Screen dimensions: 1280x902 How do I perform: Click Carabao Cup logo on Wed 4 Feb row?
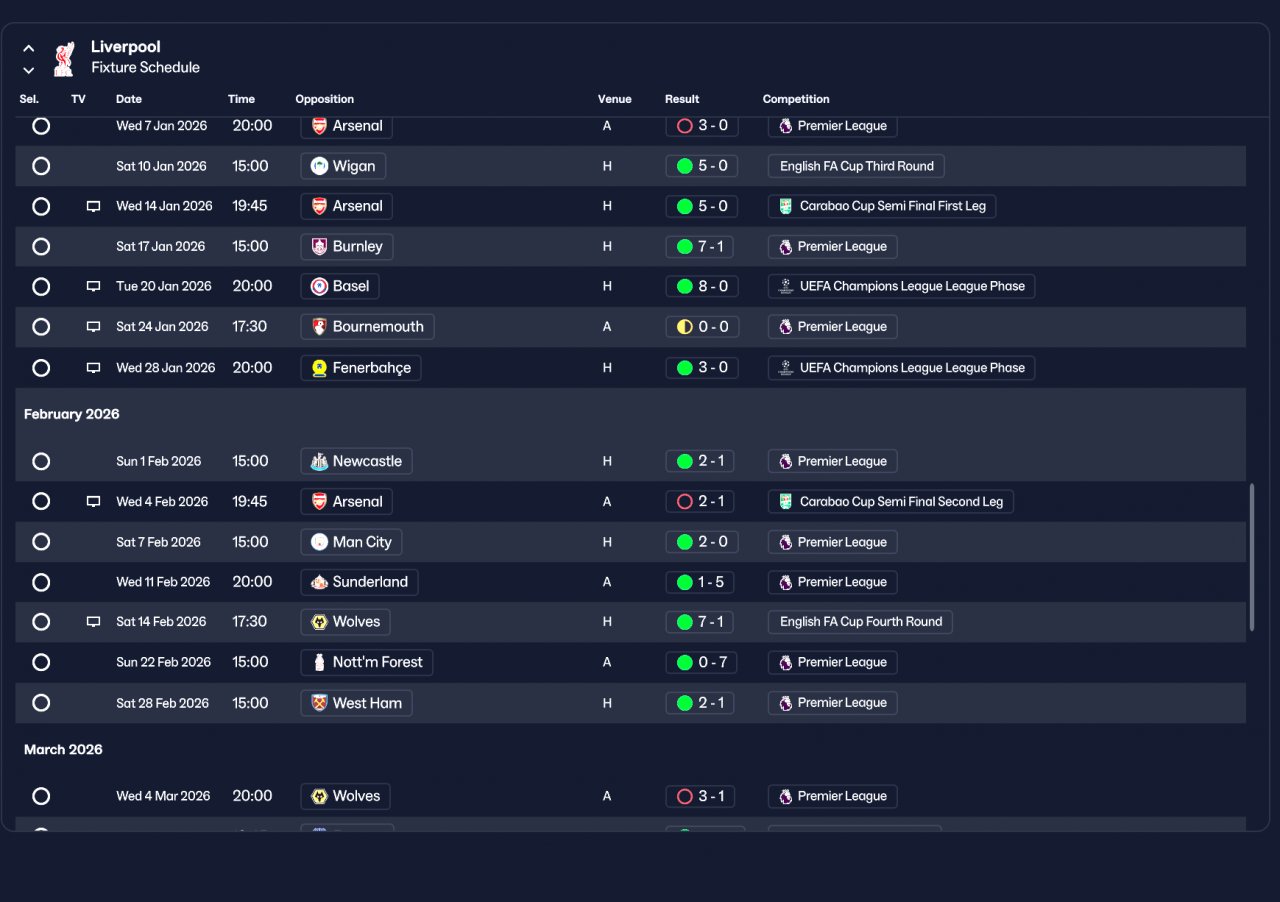point(786,501)
